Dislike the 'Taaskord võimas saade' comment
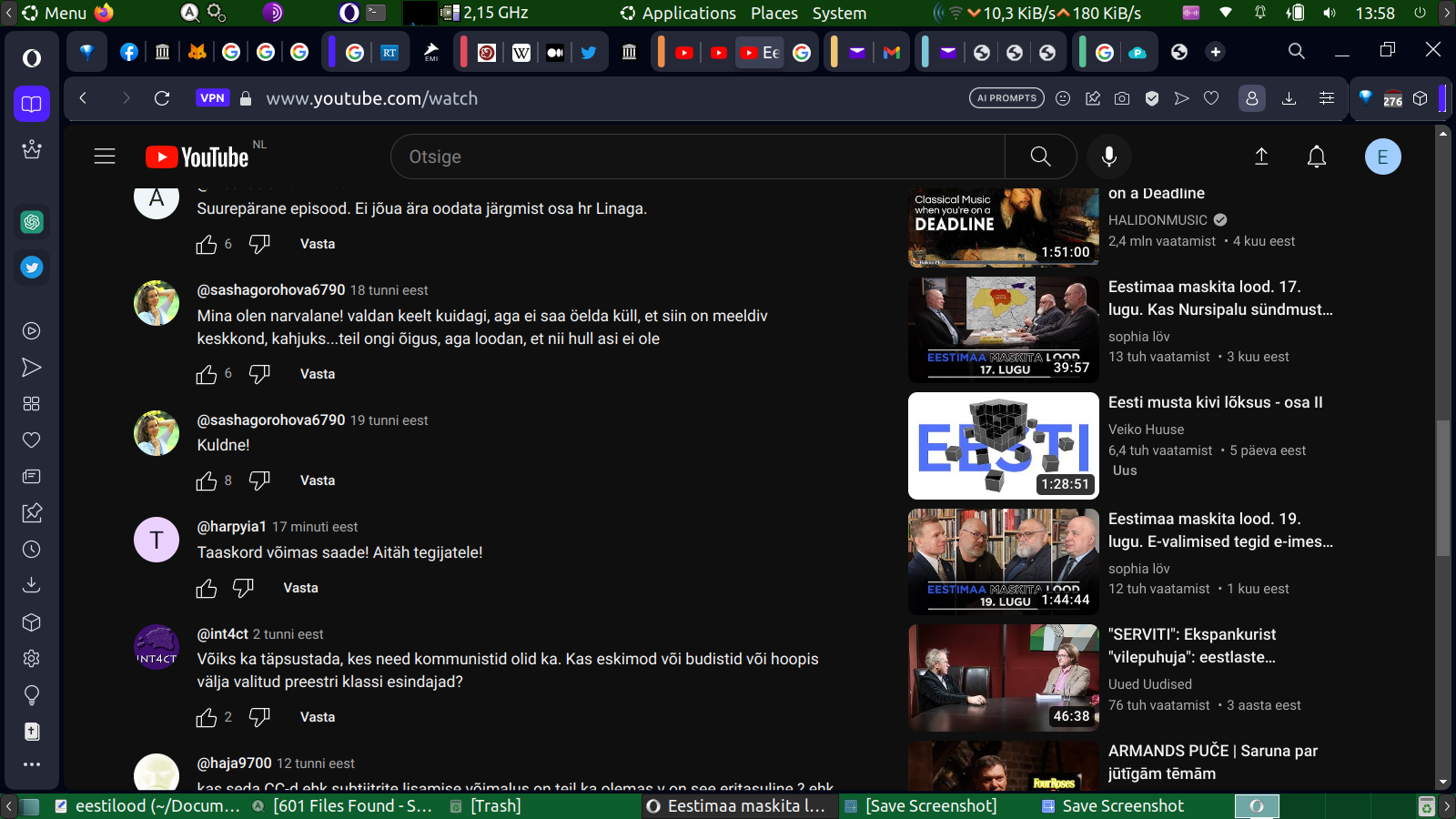 (x=243, y=588)
